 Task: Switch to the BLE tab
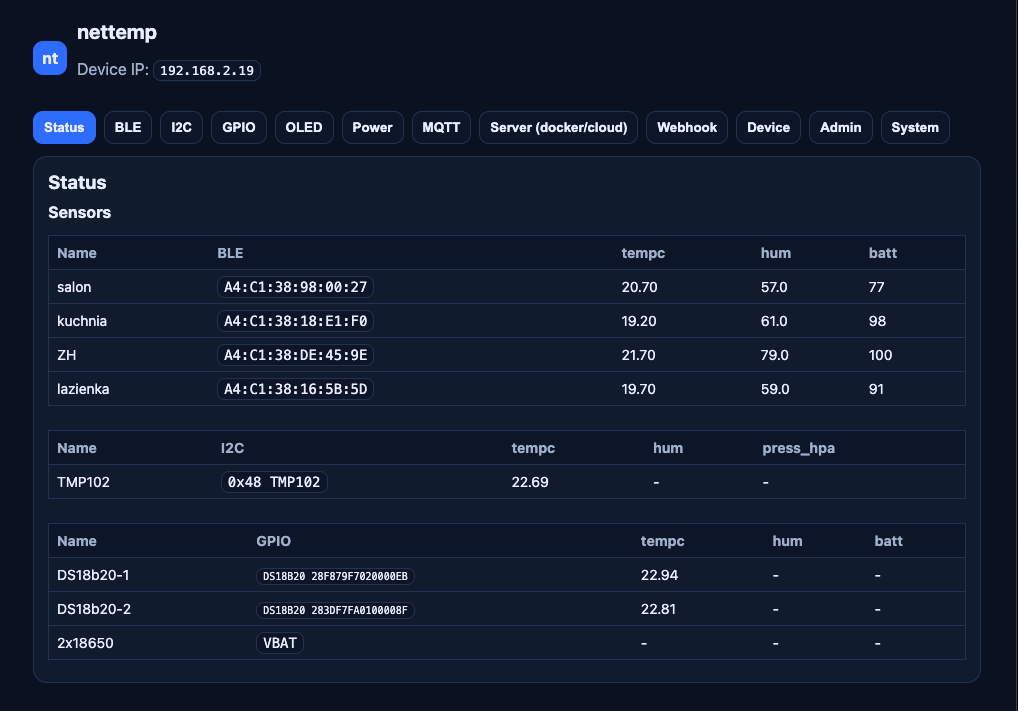pos(128,127)
